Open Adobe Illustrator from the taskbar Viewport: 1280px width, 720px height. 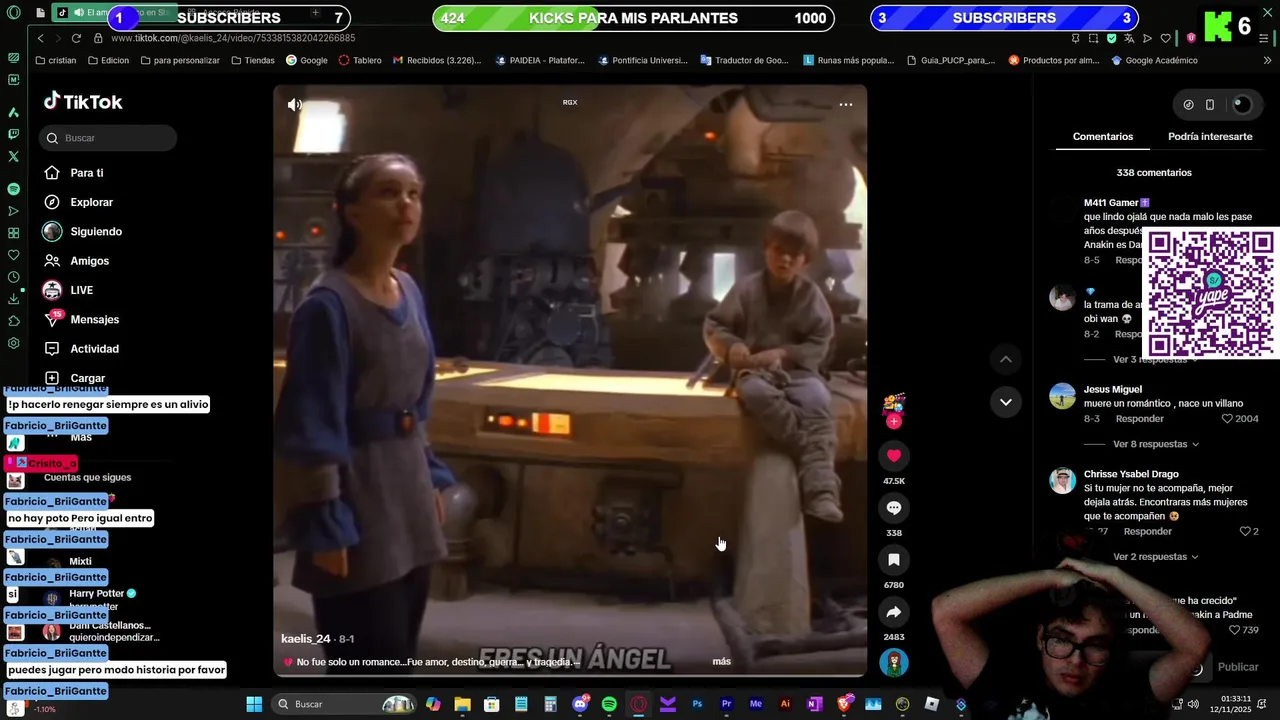coord(785,704)
